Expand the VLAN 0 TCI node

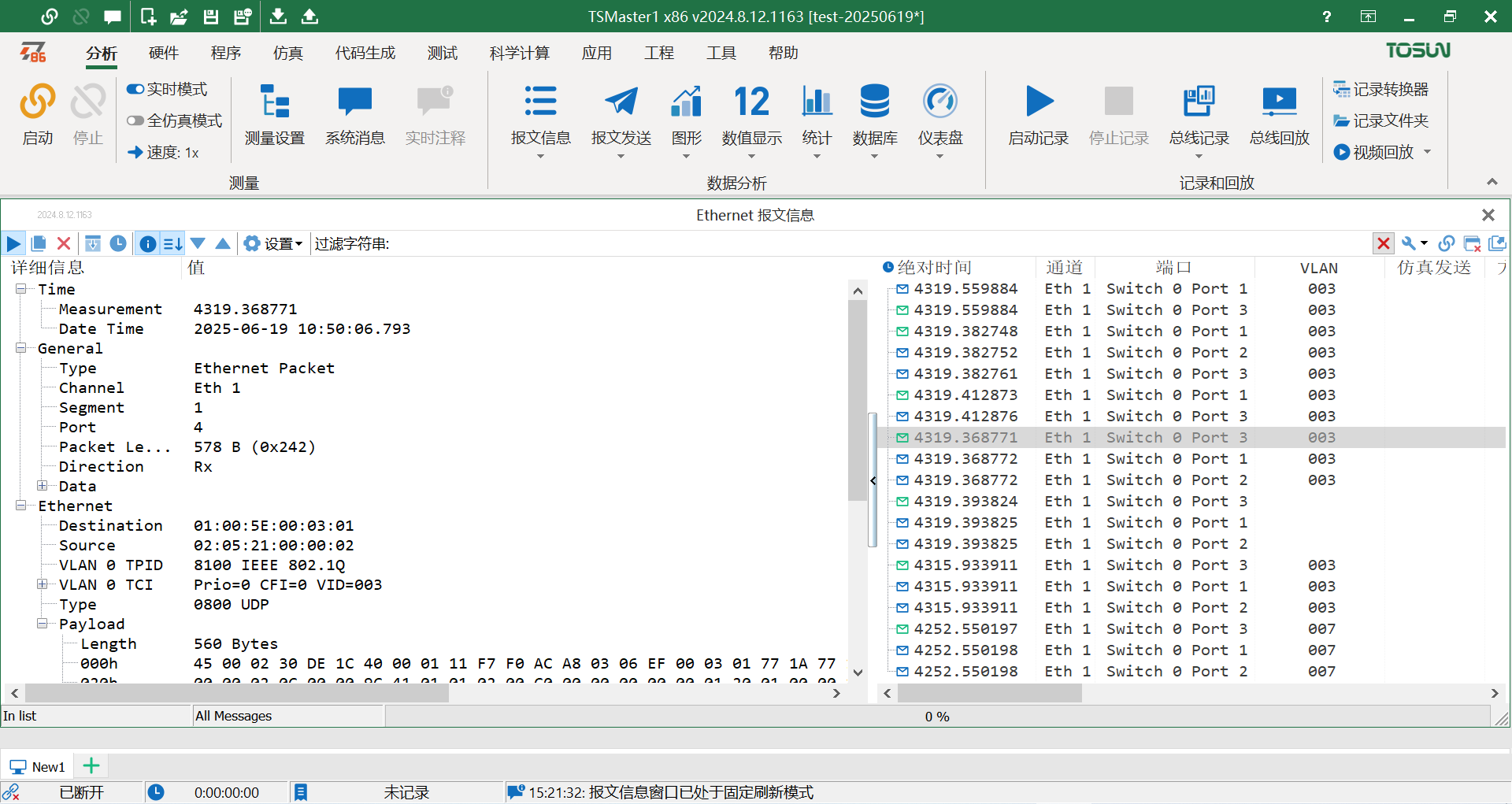pyautogui.click(x=42, y=584)
